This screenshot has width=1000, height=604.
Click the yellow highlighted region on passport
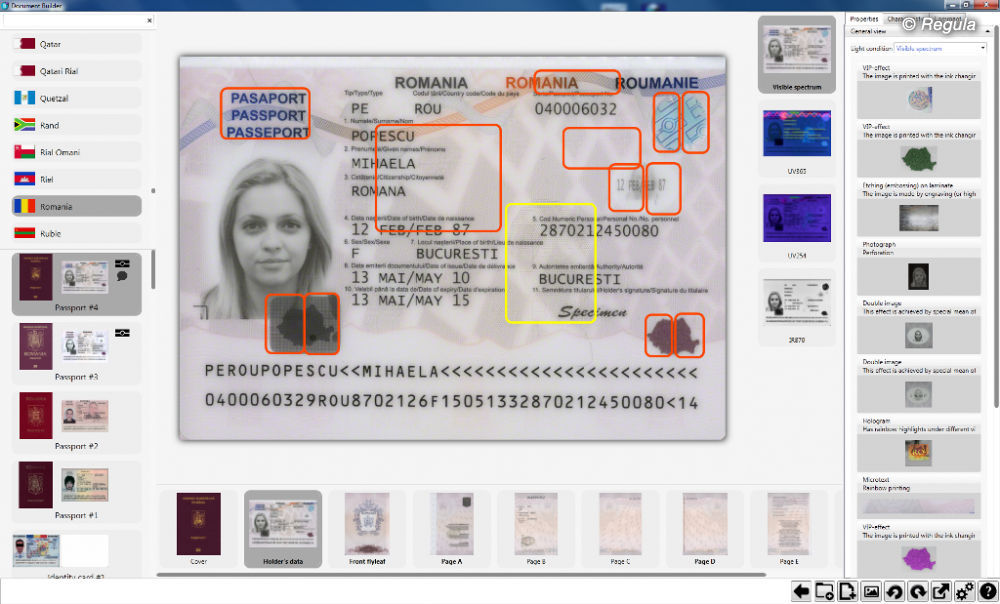pos(550,263)
